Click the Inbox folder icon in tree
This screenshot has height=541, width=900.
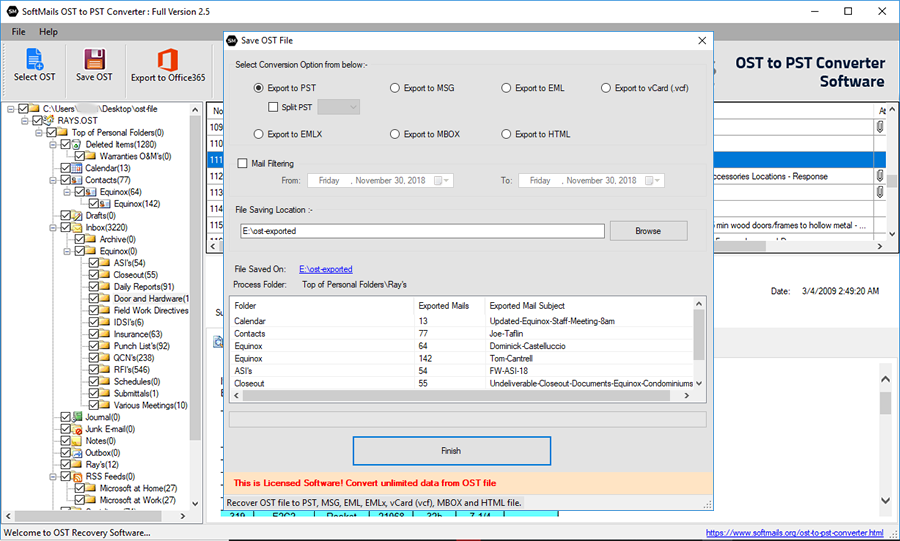click(x=78, y=228)
